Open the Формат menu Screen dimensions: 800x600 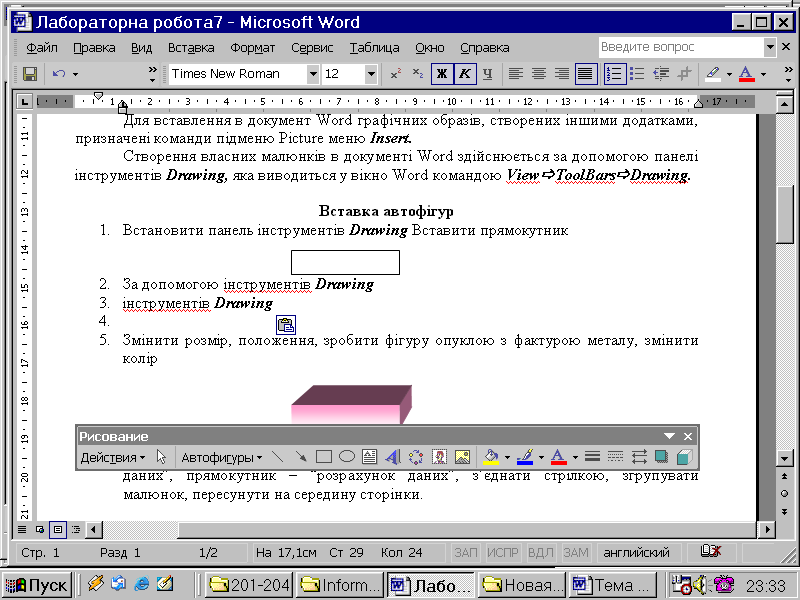(x=253, y=47)
